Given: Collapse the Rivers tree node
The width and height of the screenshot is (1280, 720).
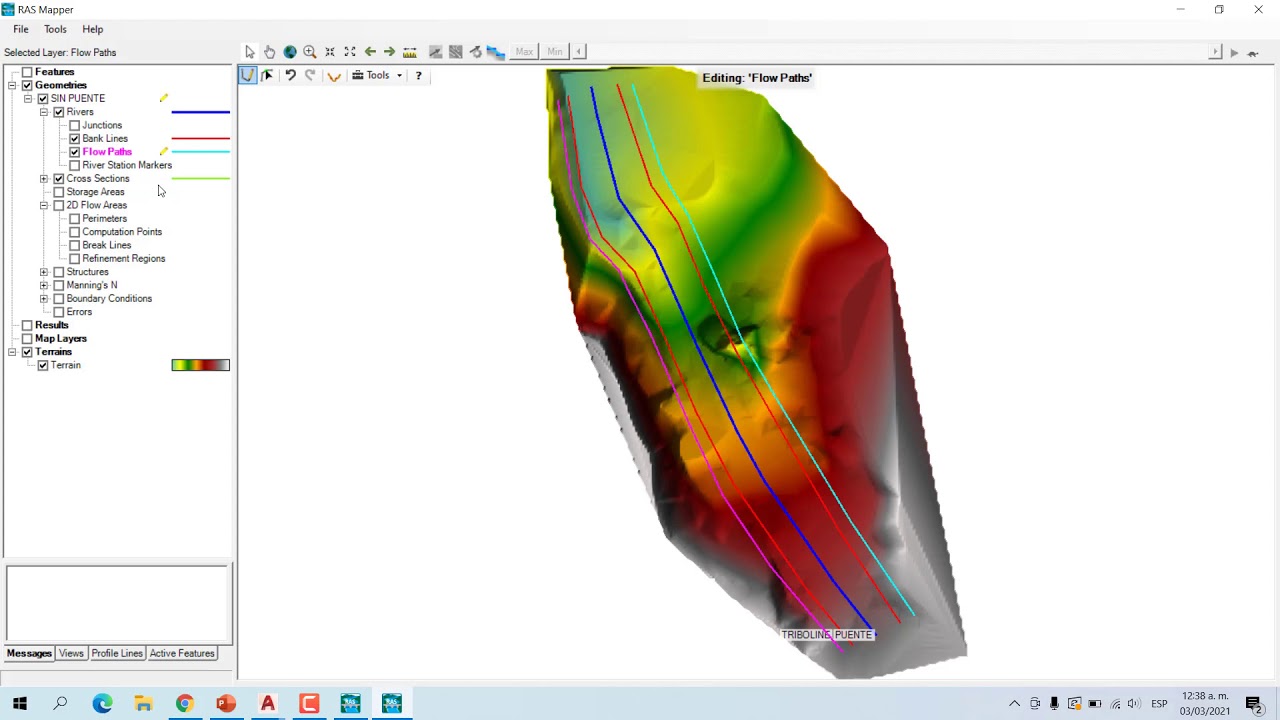Looking at the screenshot, I should 44,112.
